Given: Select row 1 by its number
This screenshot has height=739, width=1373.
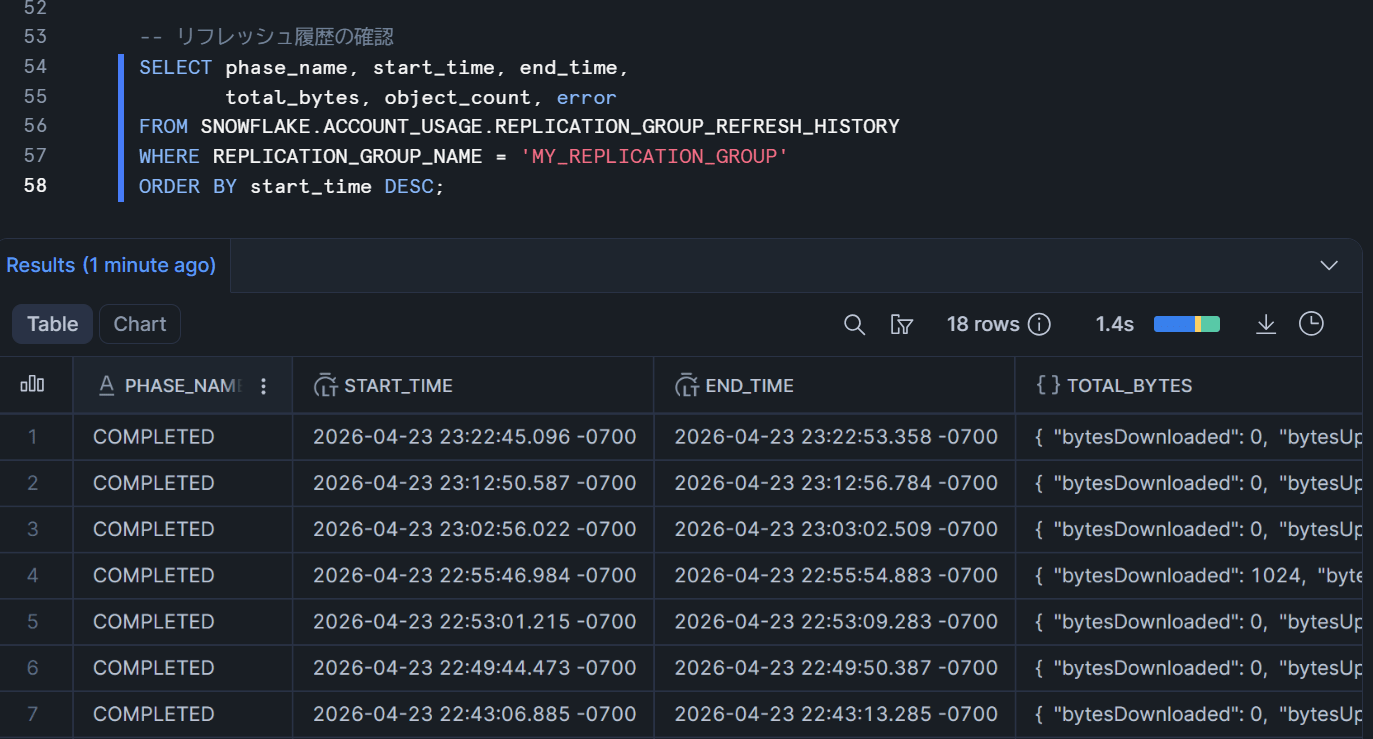Looking at the screenshot, I should (33, 437).
